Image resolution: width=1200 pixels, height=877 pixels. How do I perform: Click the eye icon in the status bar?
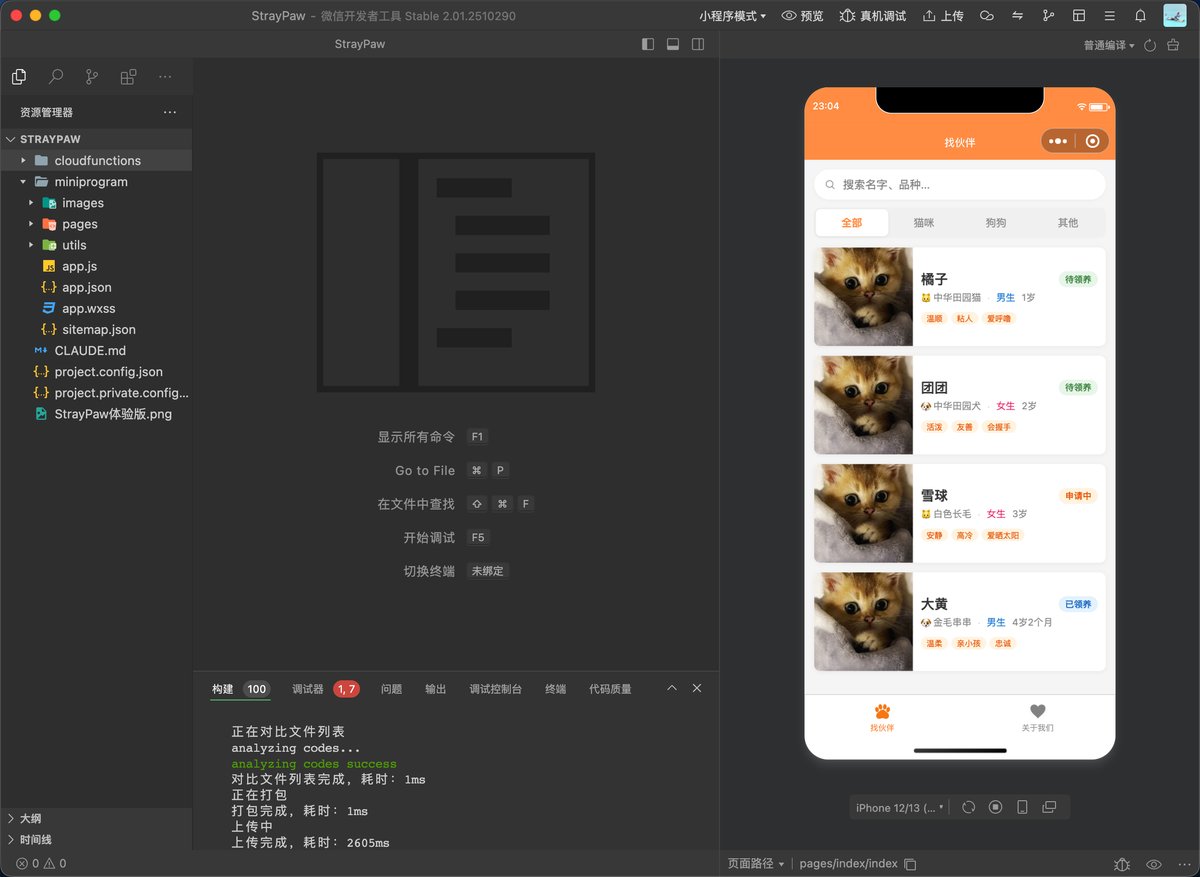point(1154,864)
